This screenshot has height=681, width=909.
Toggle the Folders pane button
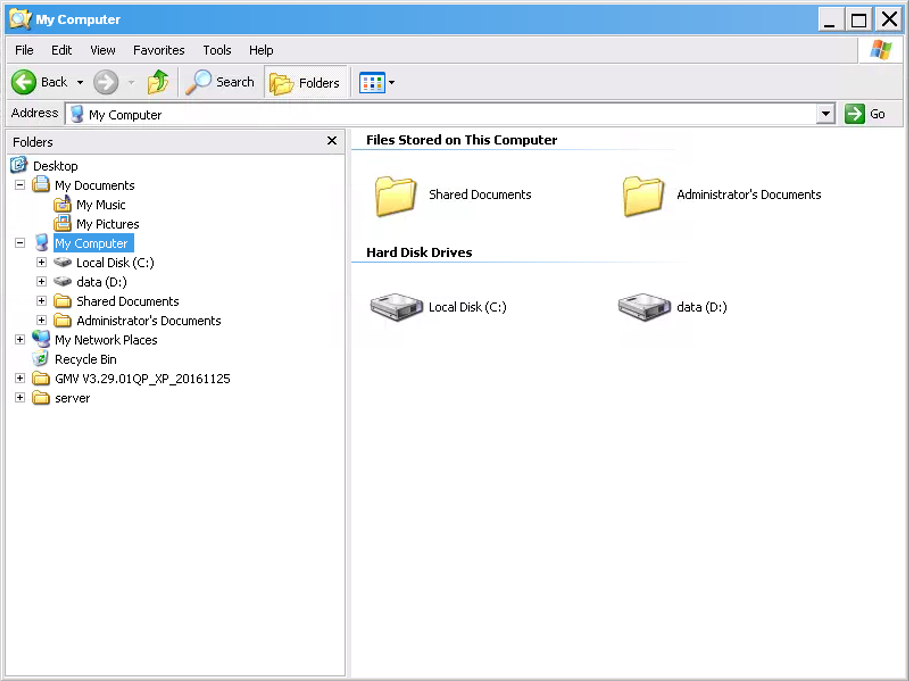pyautogui.click(x=306, y=83)
